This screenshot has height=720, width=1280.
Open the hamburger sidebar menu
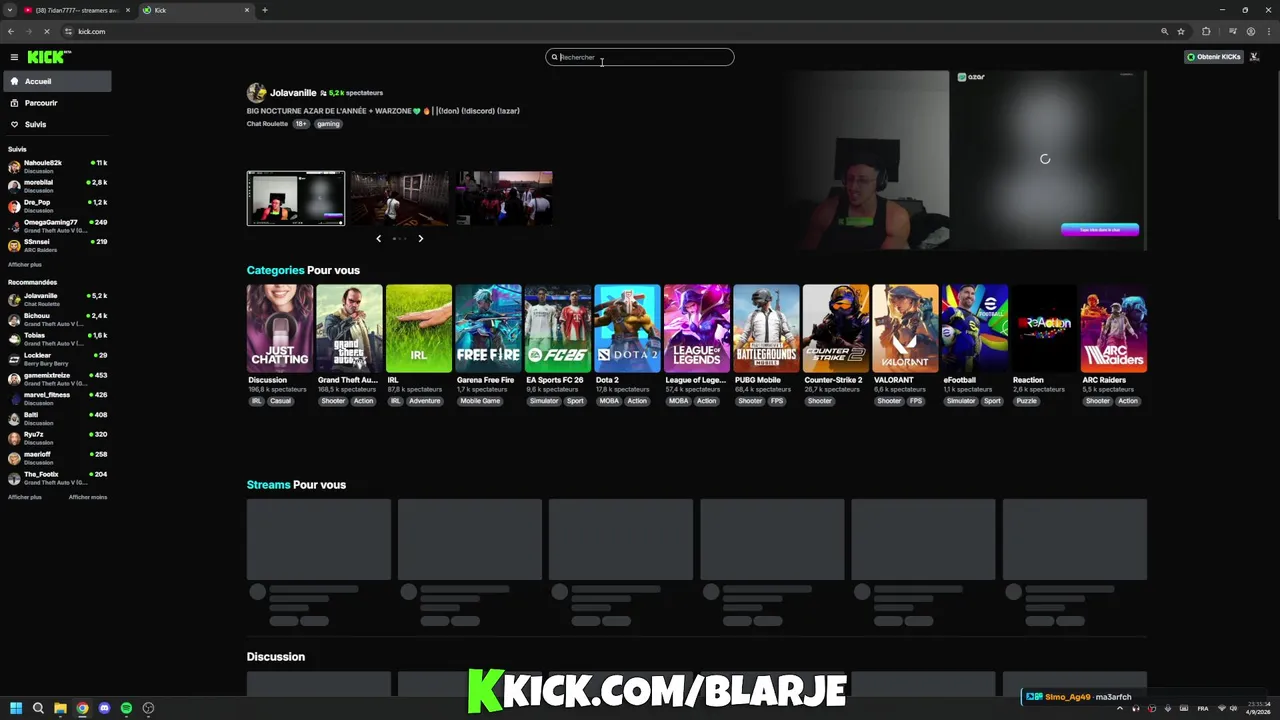tap(14, 57)
